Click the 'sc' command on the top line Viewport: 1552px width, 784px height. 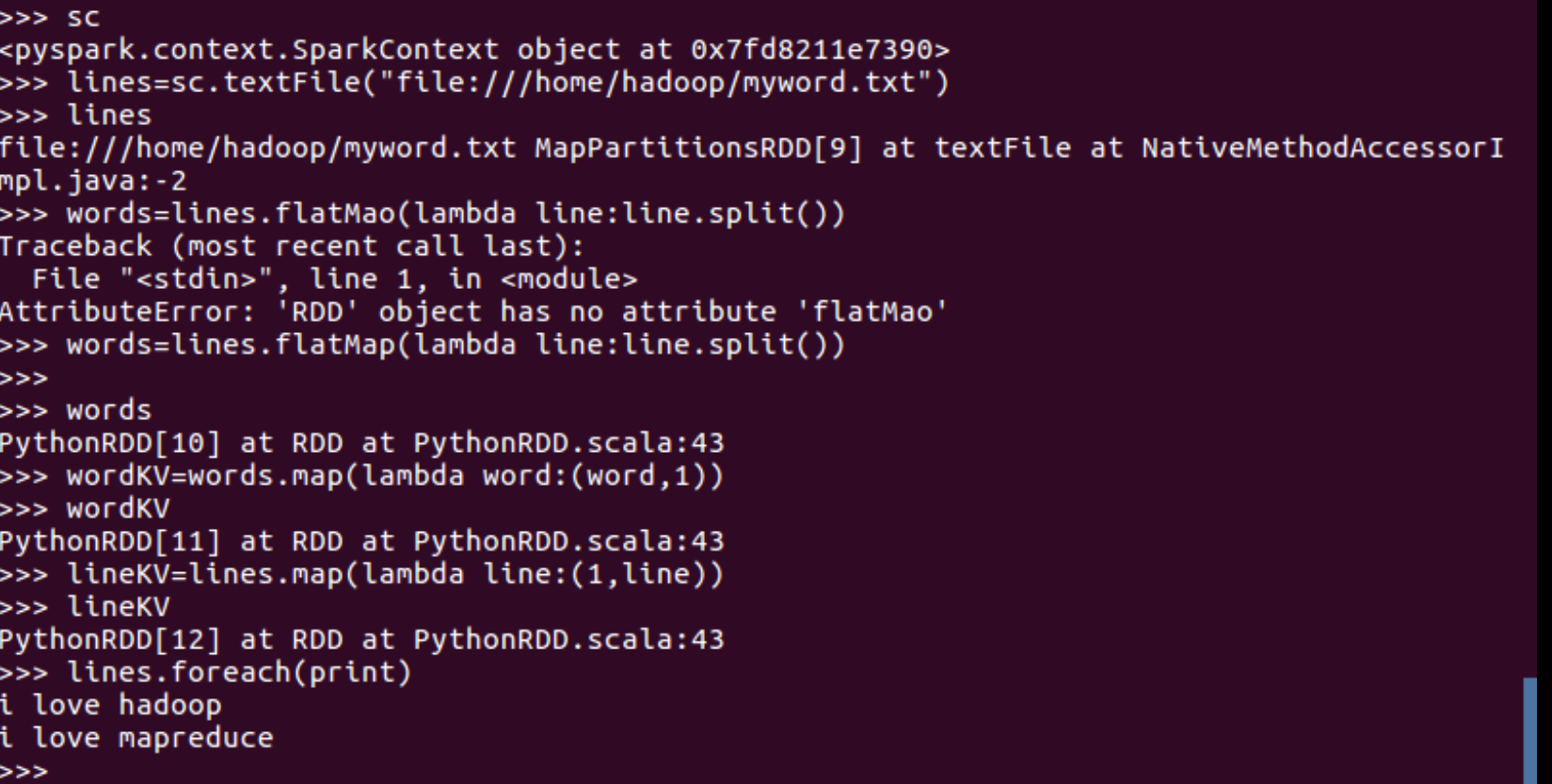(x=83, y=17)
